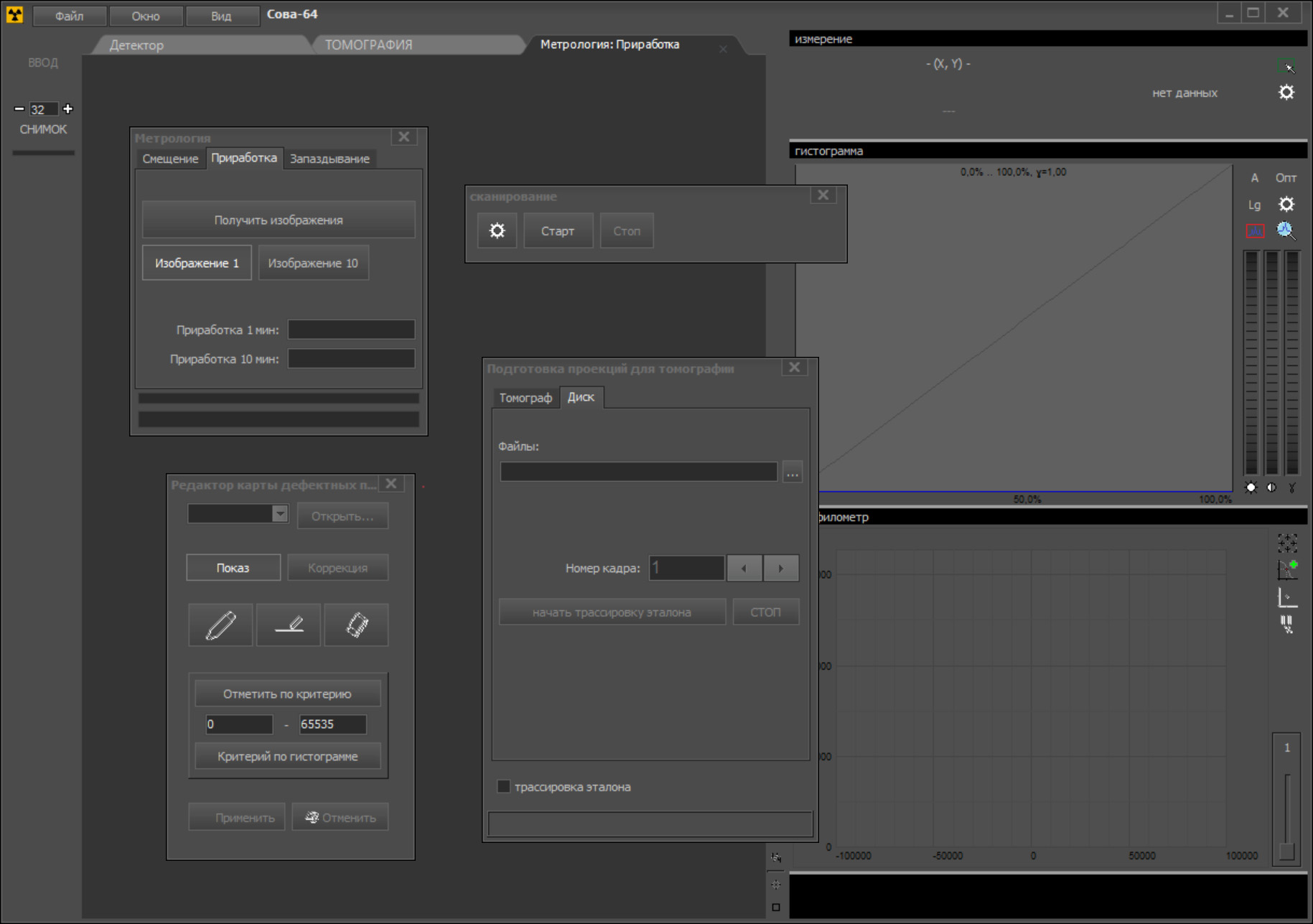Select the eraser tool in defect editor
1313x924 pixels.
pyautogui.click(x=357, y=625)
